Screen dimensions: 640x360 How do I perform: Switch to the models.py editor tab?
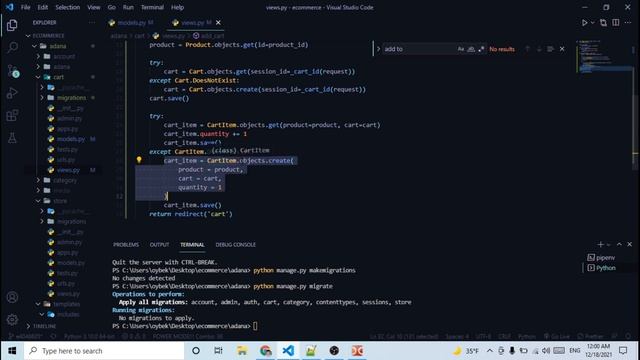(131, 23)
